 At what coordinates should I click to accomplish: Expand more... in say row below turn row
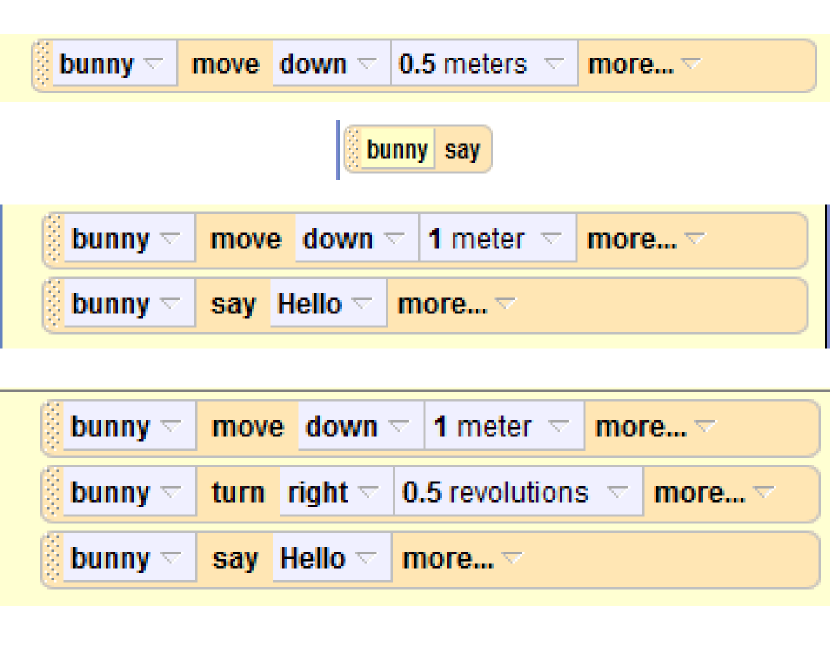click(461, 559)
